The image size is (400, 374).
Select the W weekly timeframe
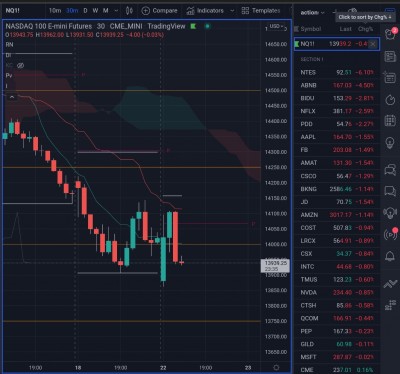tap(95, 11)
